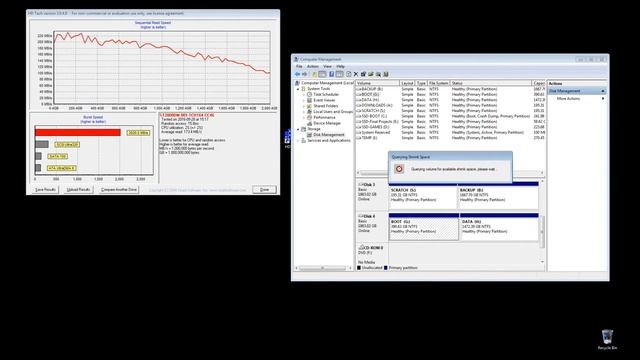Viewport: 640px width, 360px height.
Task: Click Save Results in HD Tach window
Action: pyautogui.click(x=45, y=190)
